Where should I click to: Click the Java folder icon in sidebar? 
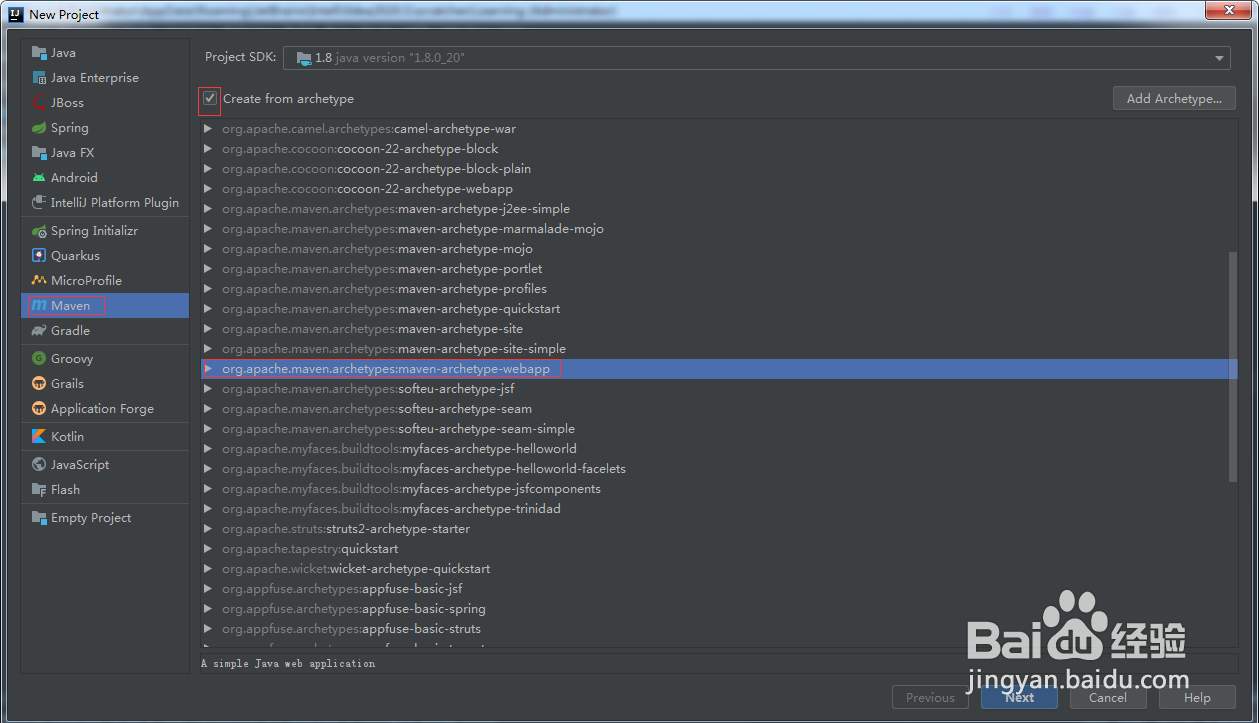39,53
